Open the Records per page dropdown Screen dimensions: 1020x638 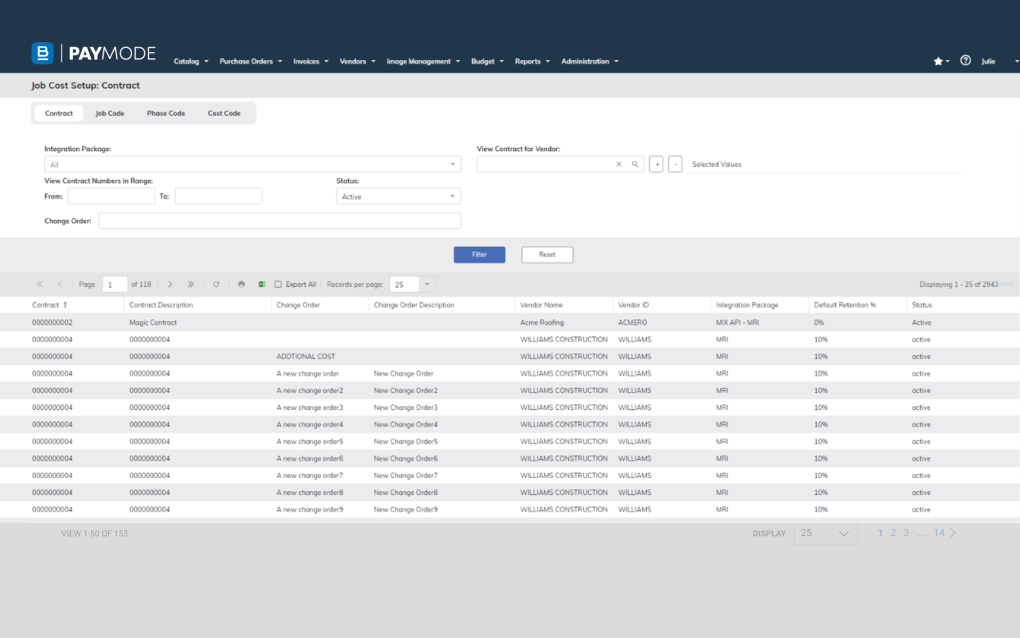(428, 285)
